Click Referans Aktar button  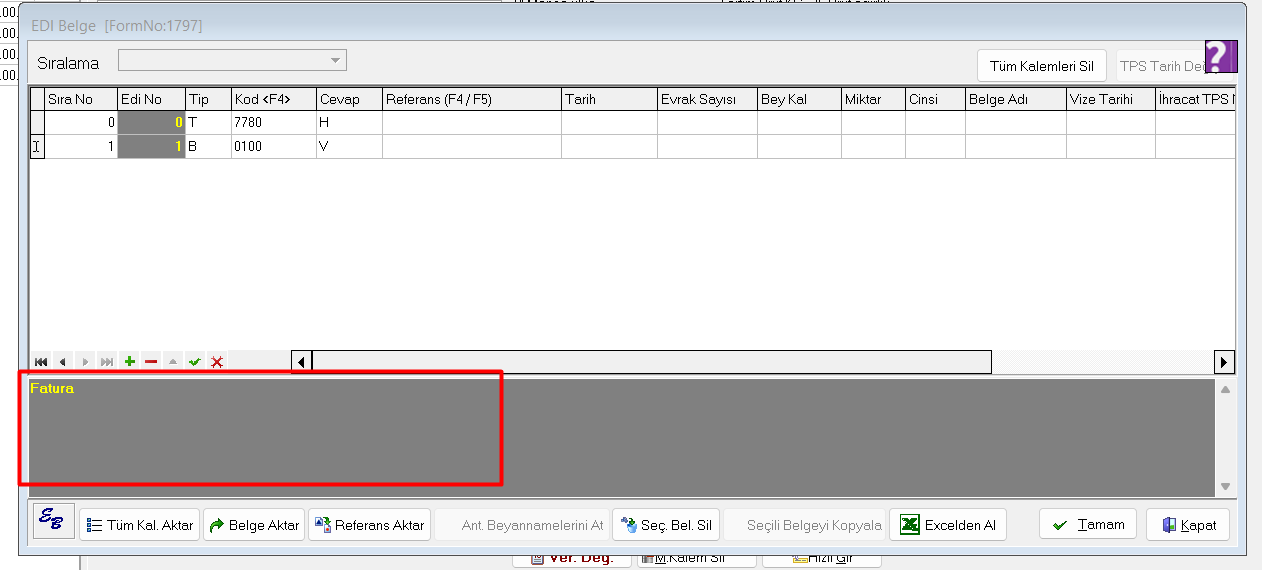tap(369, 525)
